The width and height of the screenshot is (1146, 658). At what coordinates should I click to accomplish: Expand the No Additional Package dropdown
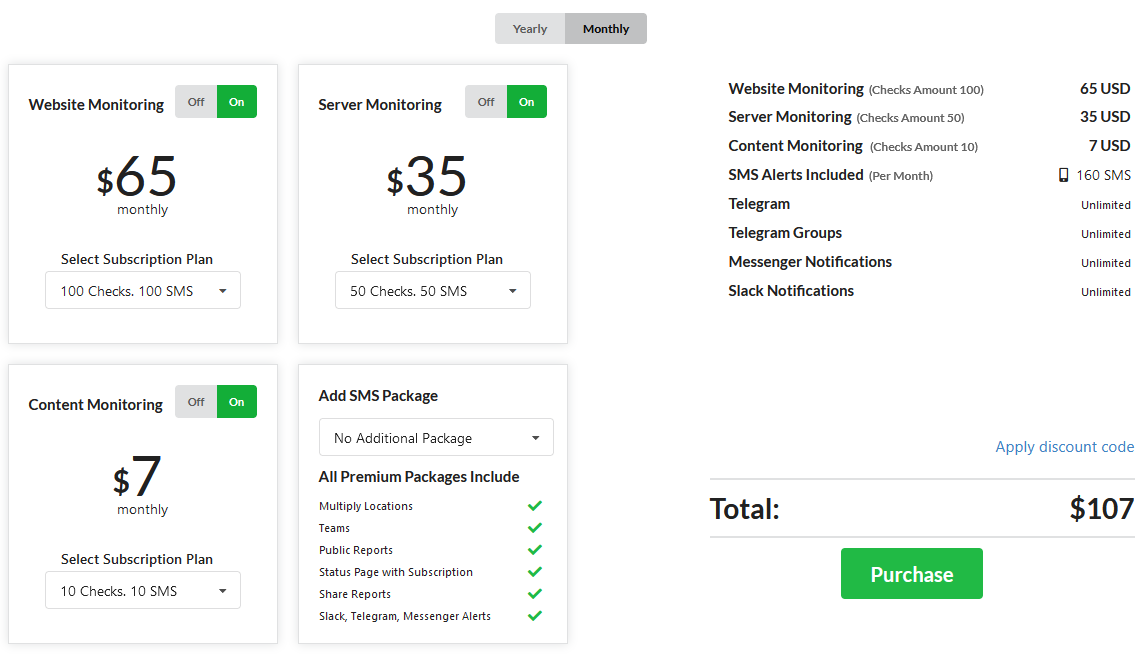[436, 437]
